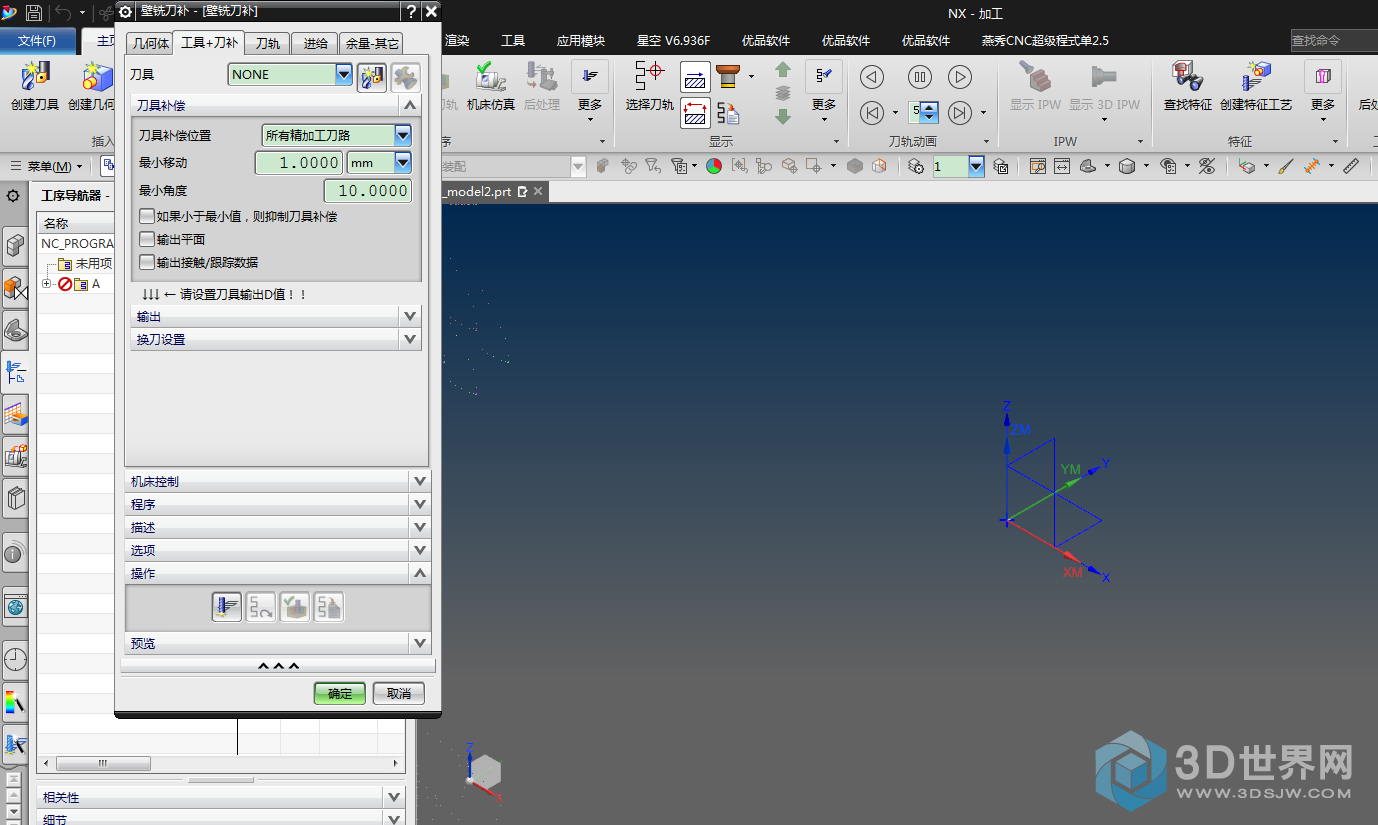Image resolution: width=1378 pixels, height=825 pixels.
Task: Switch to the 刀轨 tab
Action: (267, 43)
